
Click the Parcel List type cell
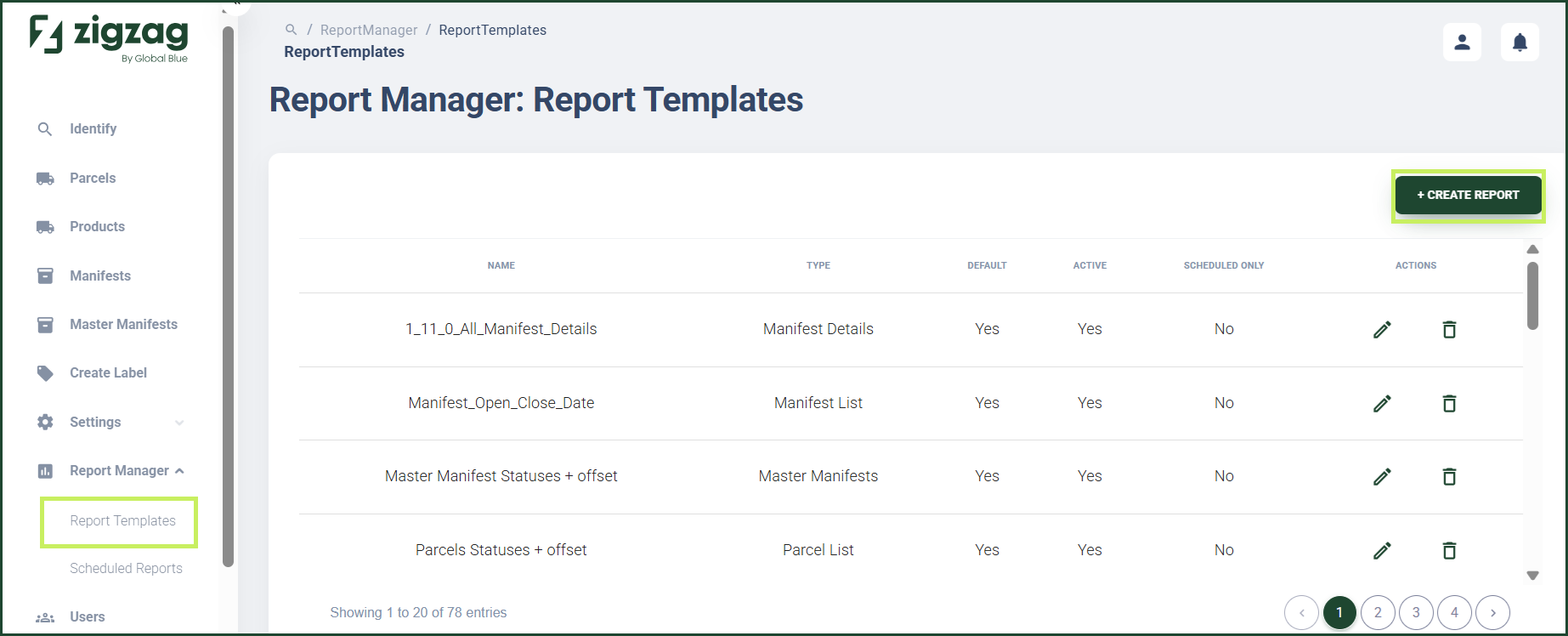pyautogui.click(x=818, y=550)
